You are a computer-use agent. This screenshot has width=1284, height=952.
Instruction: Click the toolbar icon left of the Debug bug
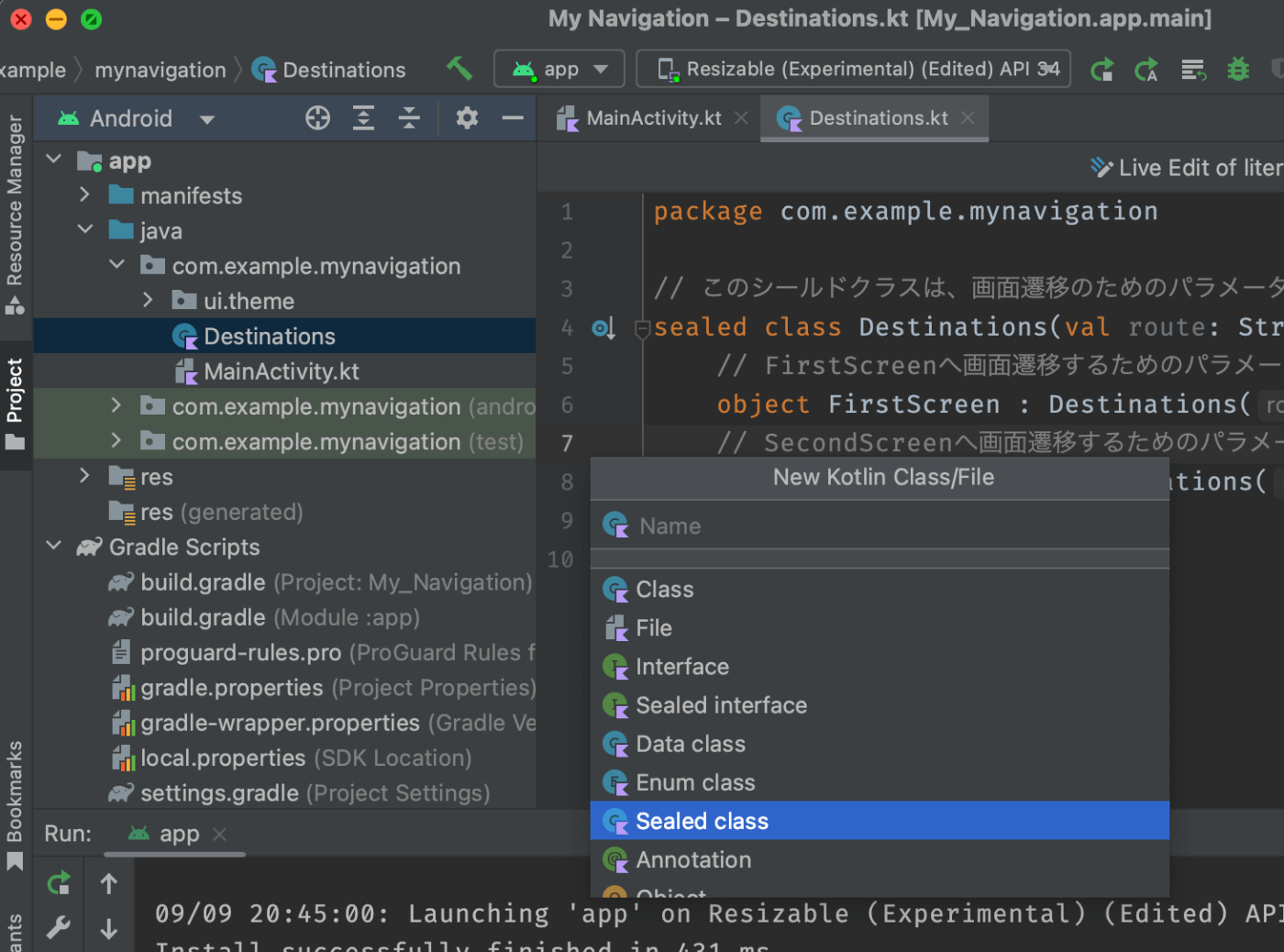click(x=1193, y=70)
